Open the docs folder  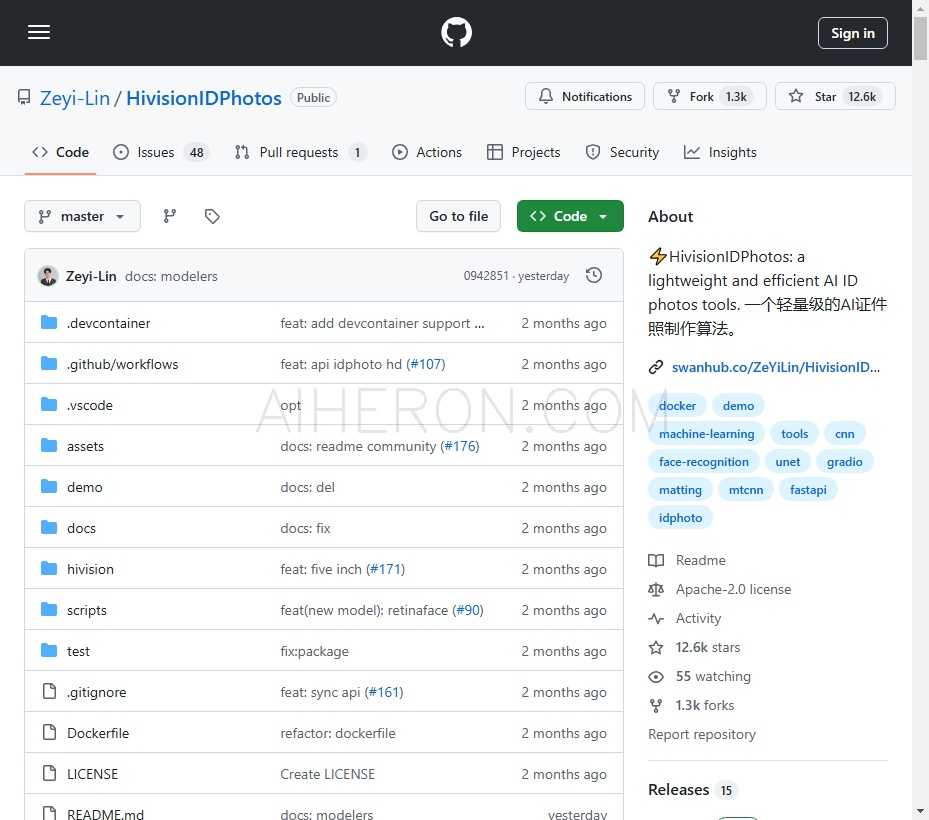click(x=81, y=528)
